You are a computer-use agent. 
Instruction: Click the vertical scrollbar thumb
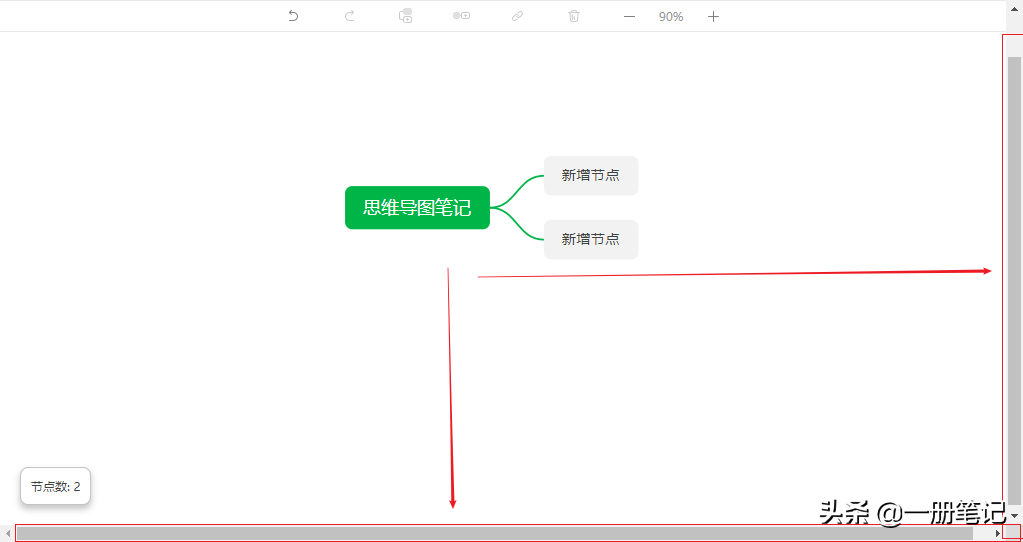point(1014,281)
